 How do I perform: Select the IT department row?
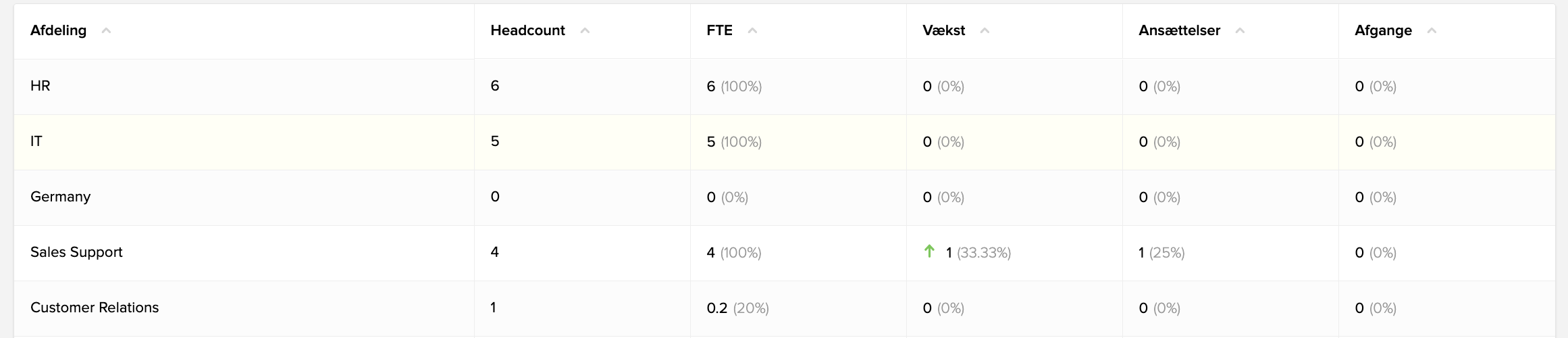coord(784,142)
